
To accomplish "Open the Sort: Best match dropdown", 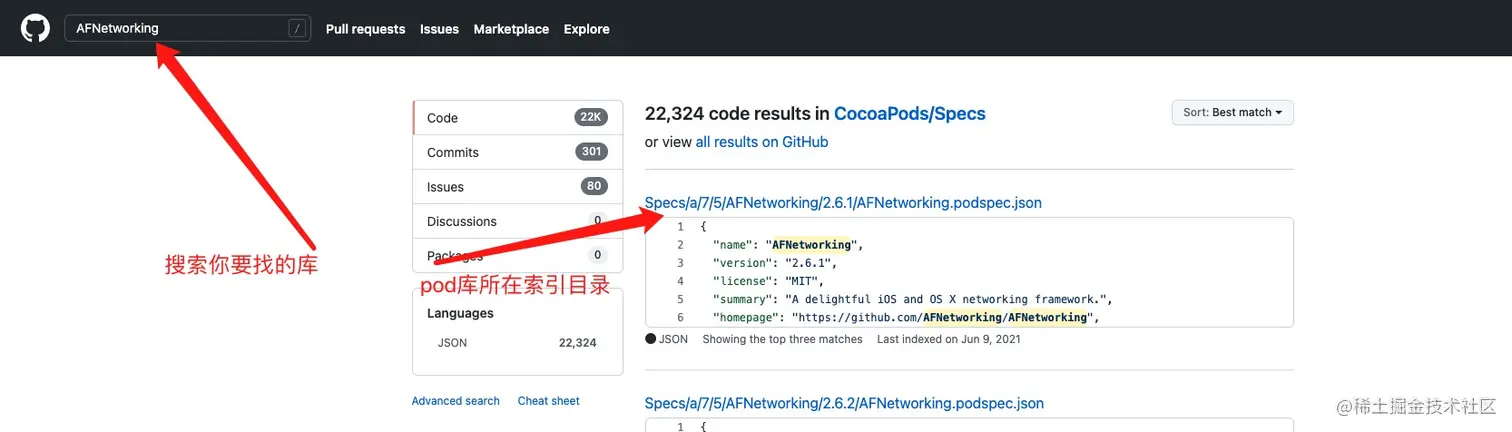I will (1232, 112).
